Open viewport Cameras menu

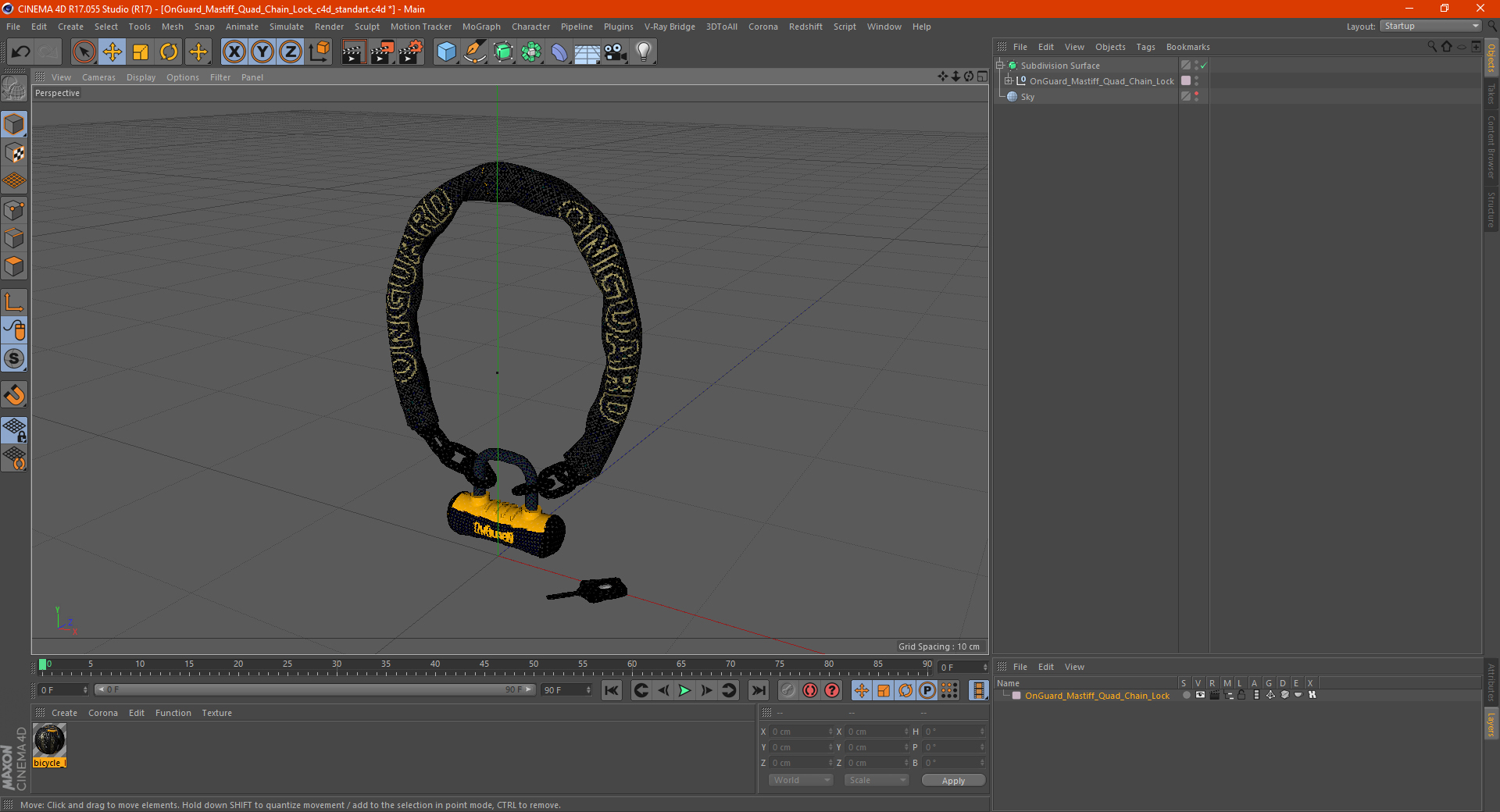98,77
